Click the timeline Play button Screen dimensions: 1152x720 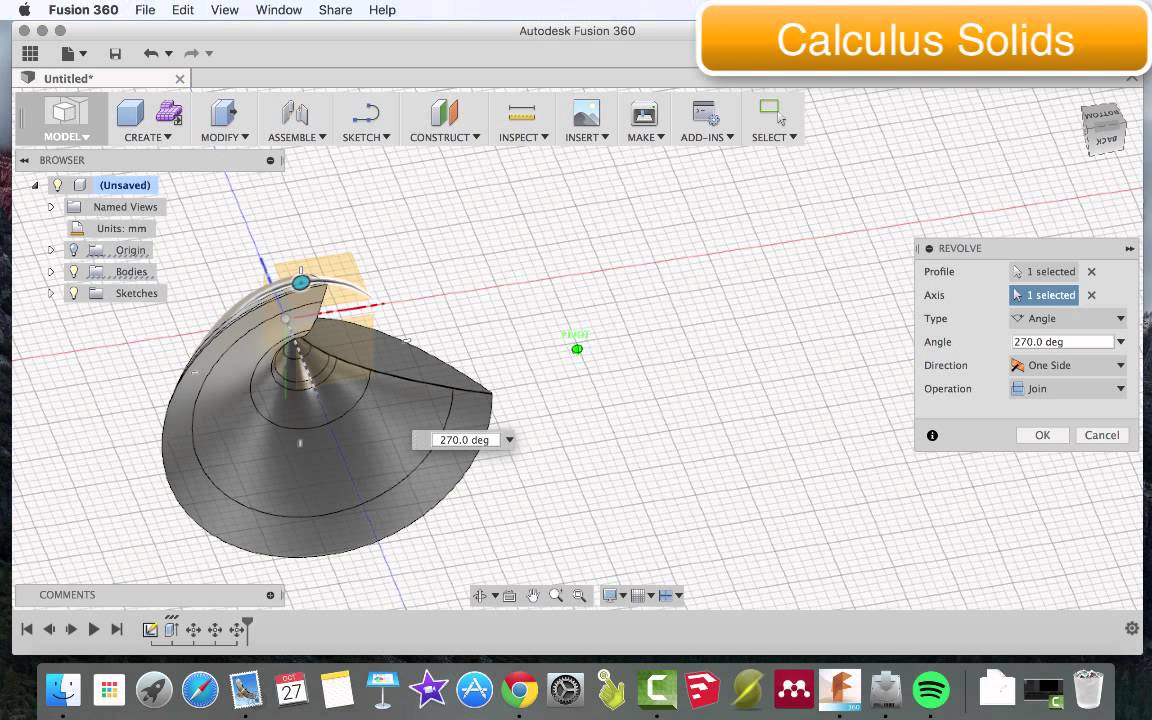[x=93, y=629]
